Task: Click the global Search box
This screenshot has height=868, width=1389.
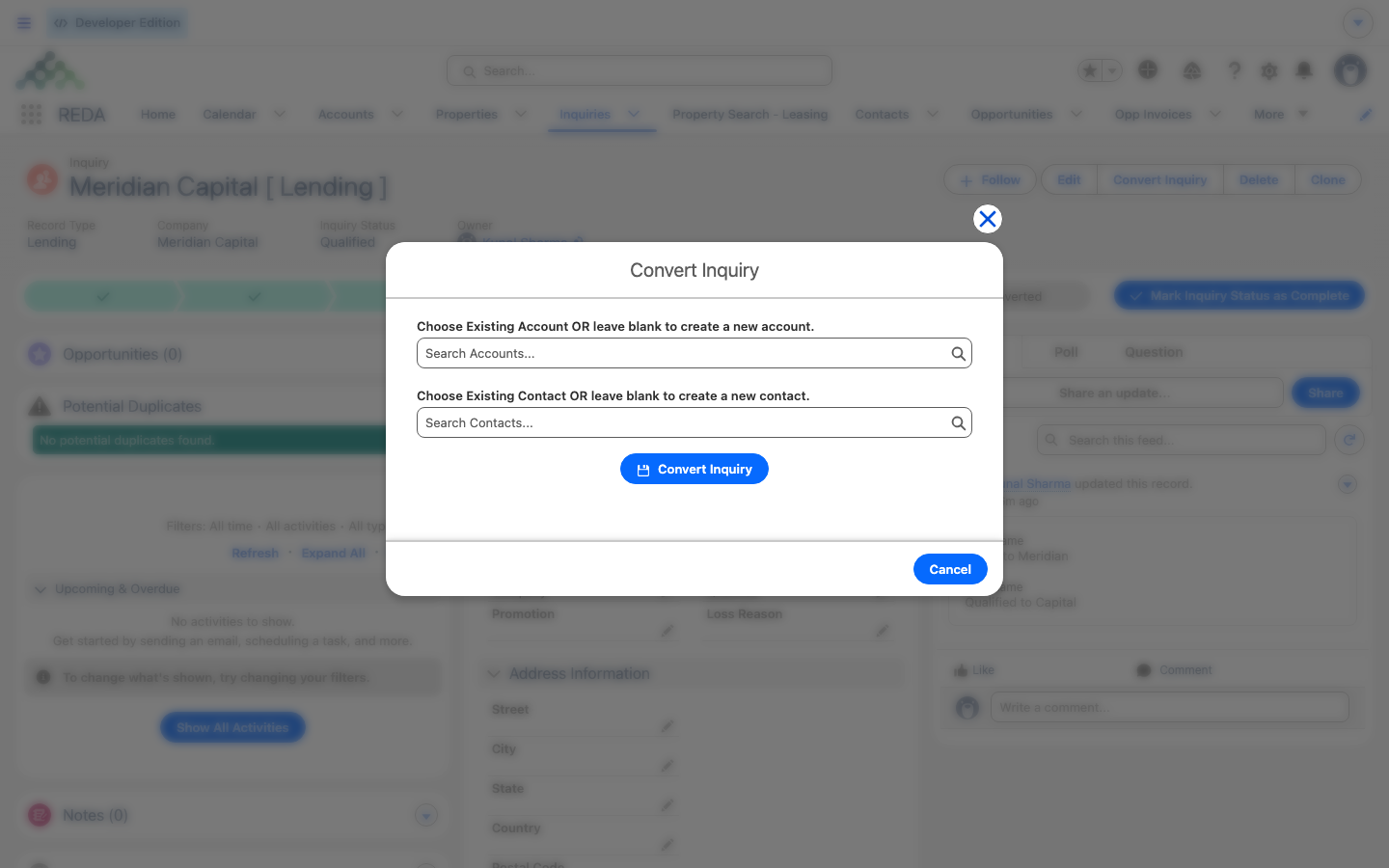Action: [x=640, y=70]
